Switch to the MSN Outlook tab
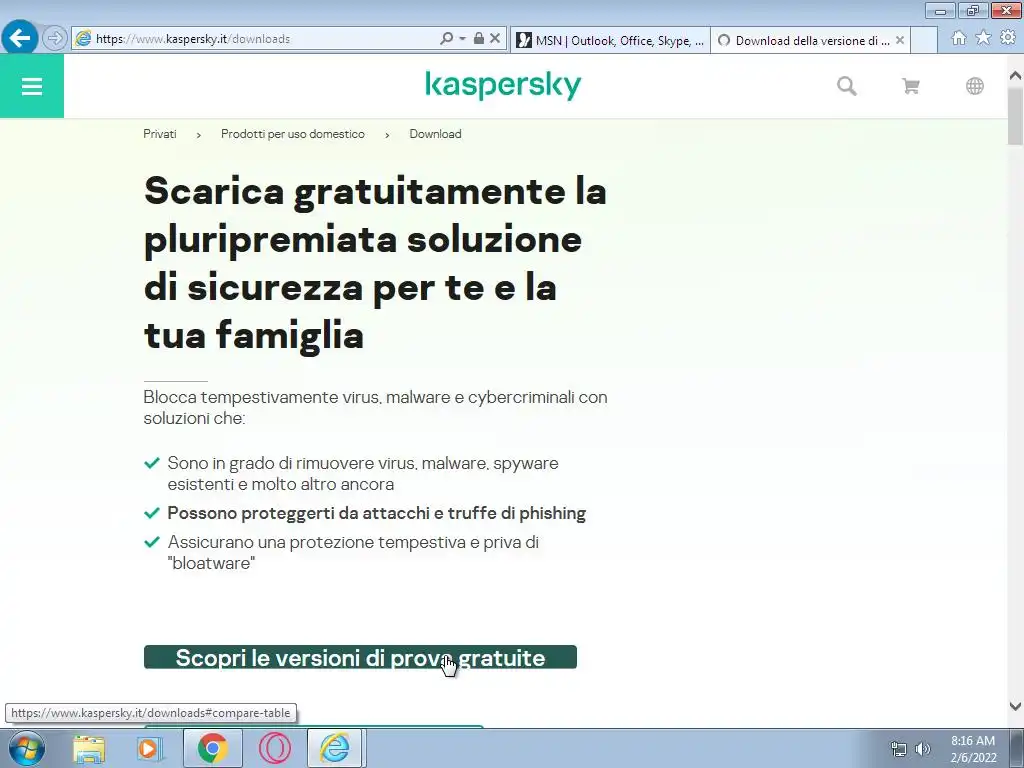Viewport: 1024px width, 768px height. [610, 40]
